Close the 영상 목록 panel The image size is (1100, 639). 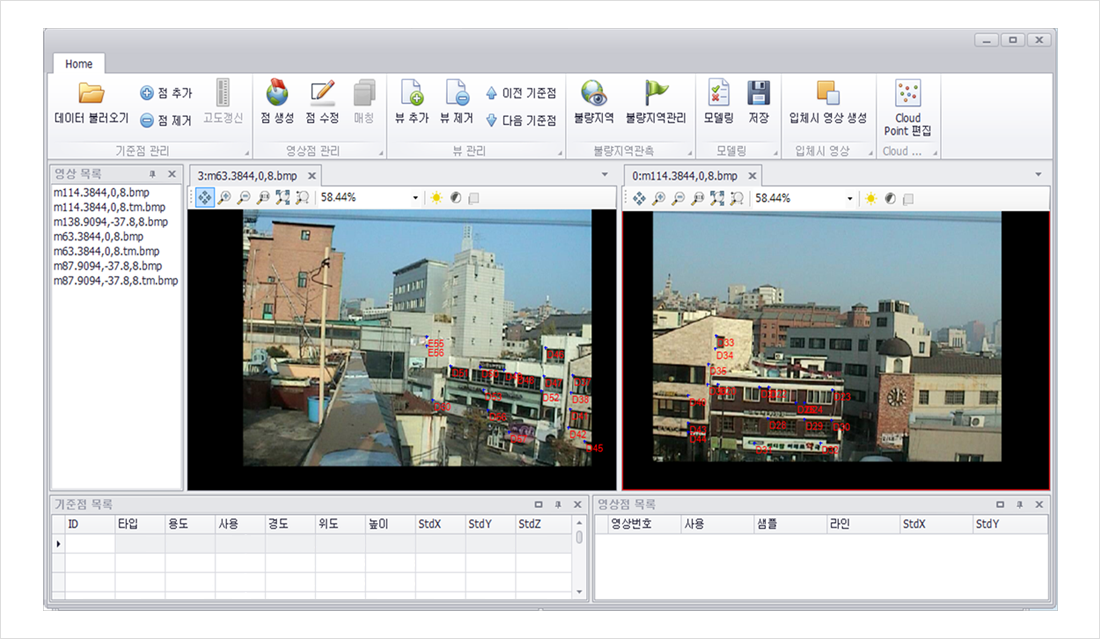(x=172, y=174)
